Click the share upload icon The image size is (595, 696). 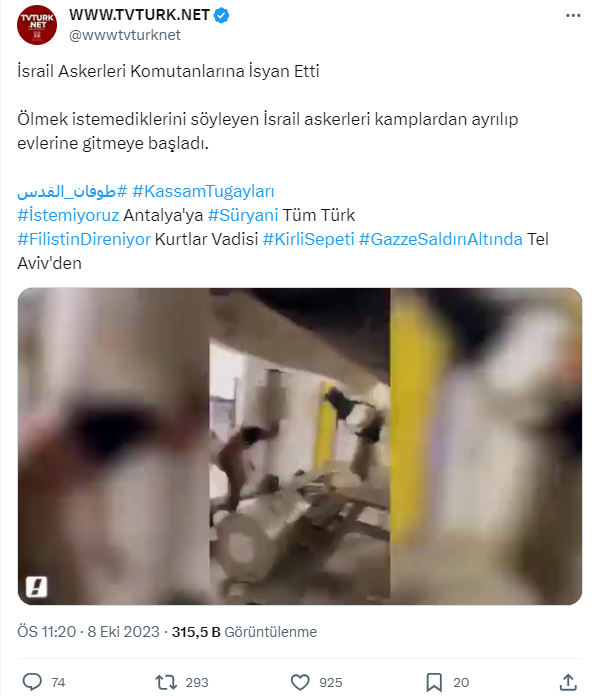(568, 682)
